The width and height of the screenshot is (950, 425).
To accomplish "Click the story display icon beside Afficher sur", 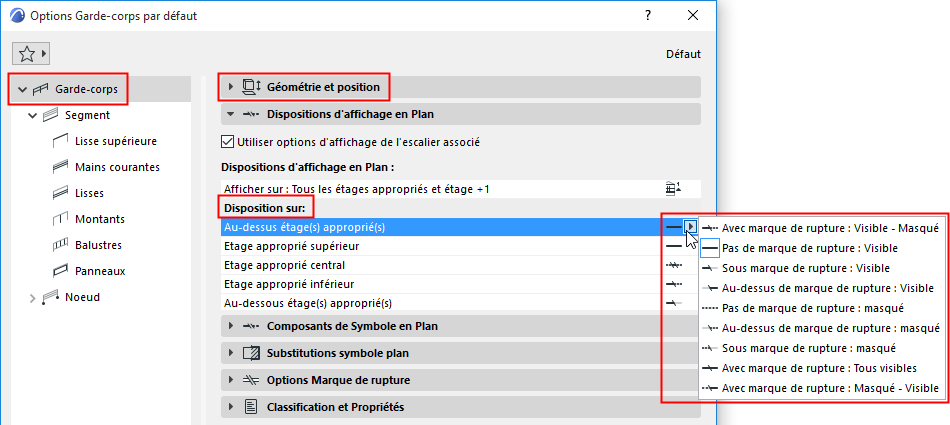I will [x=673, y=188].
